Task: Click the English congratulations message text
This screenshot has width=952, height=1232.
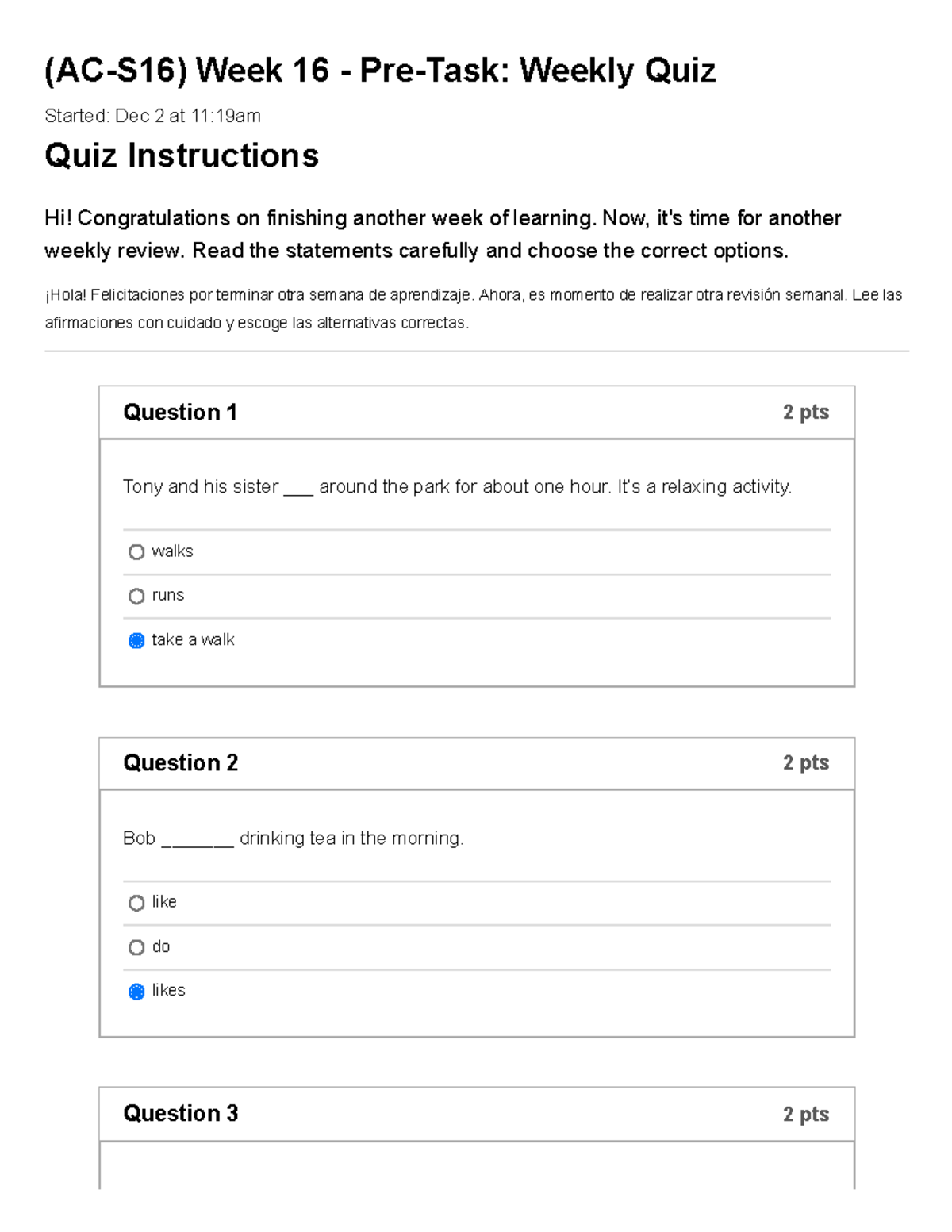Action: click(443, 233)
